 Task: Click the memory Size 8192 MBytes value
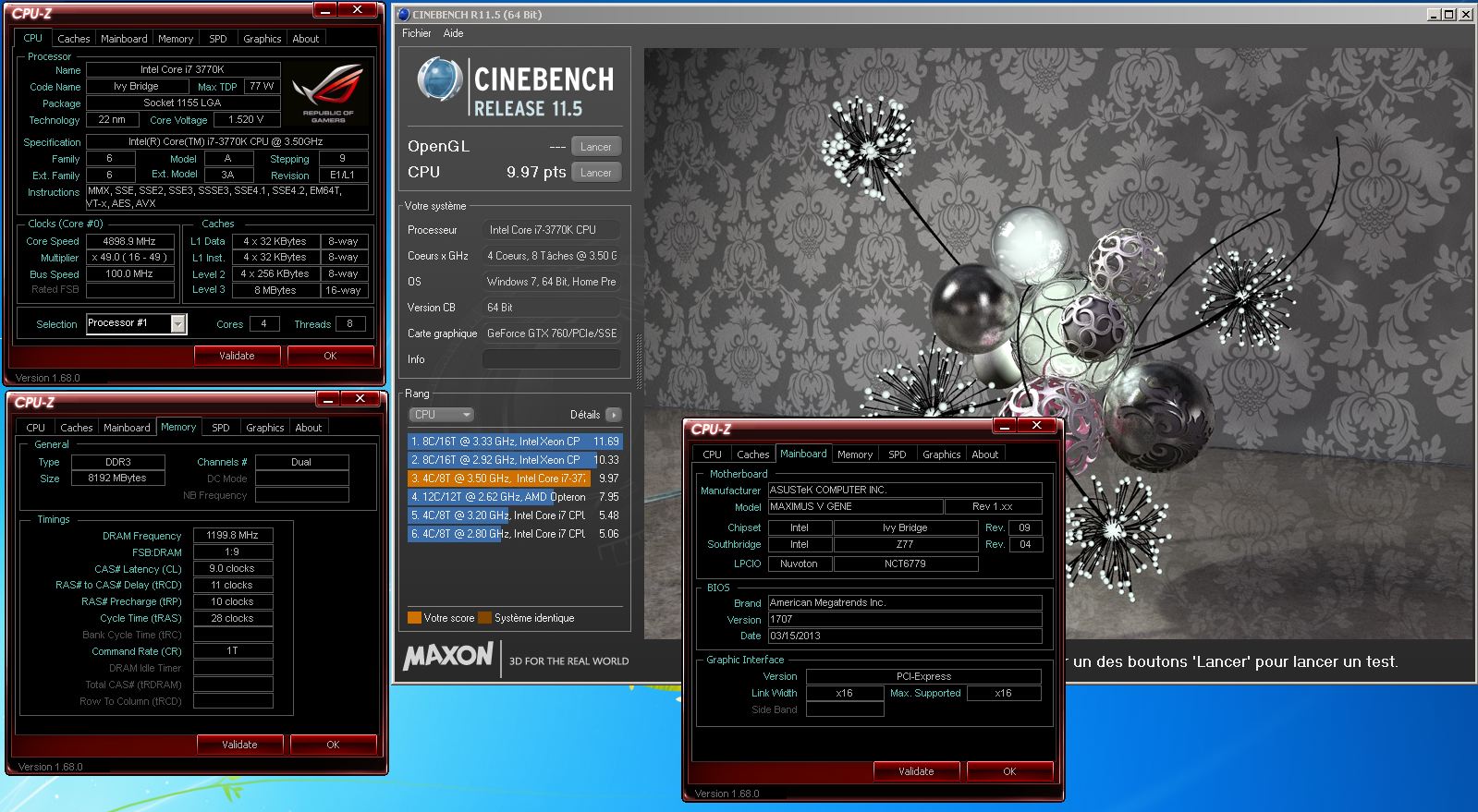tap(117, 479)
